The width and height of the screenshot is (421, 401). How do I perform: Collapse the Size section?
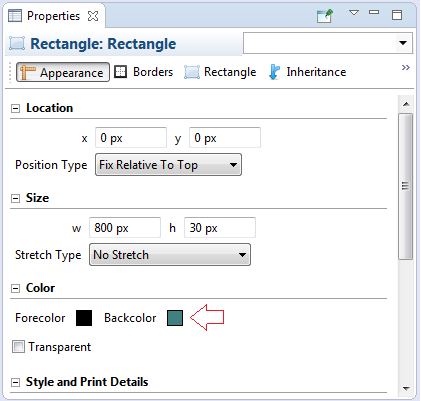click(x=15, y=199)
